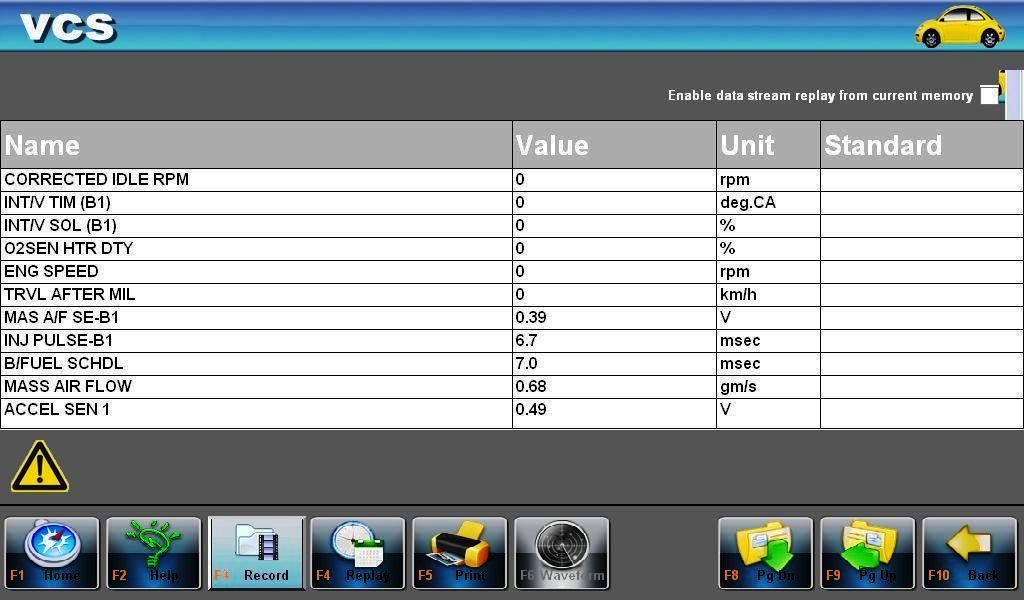Select the CORRECTED IDLE RPM row
Image resolution: width=1024 pixels, height=600 pixels.
tap(511, 180)
